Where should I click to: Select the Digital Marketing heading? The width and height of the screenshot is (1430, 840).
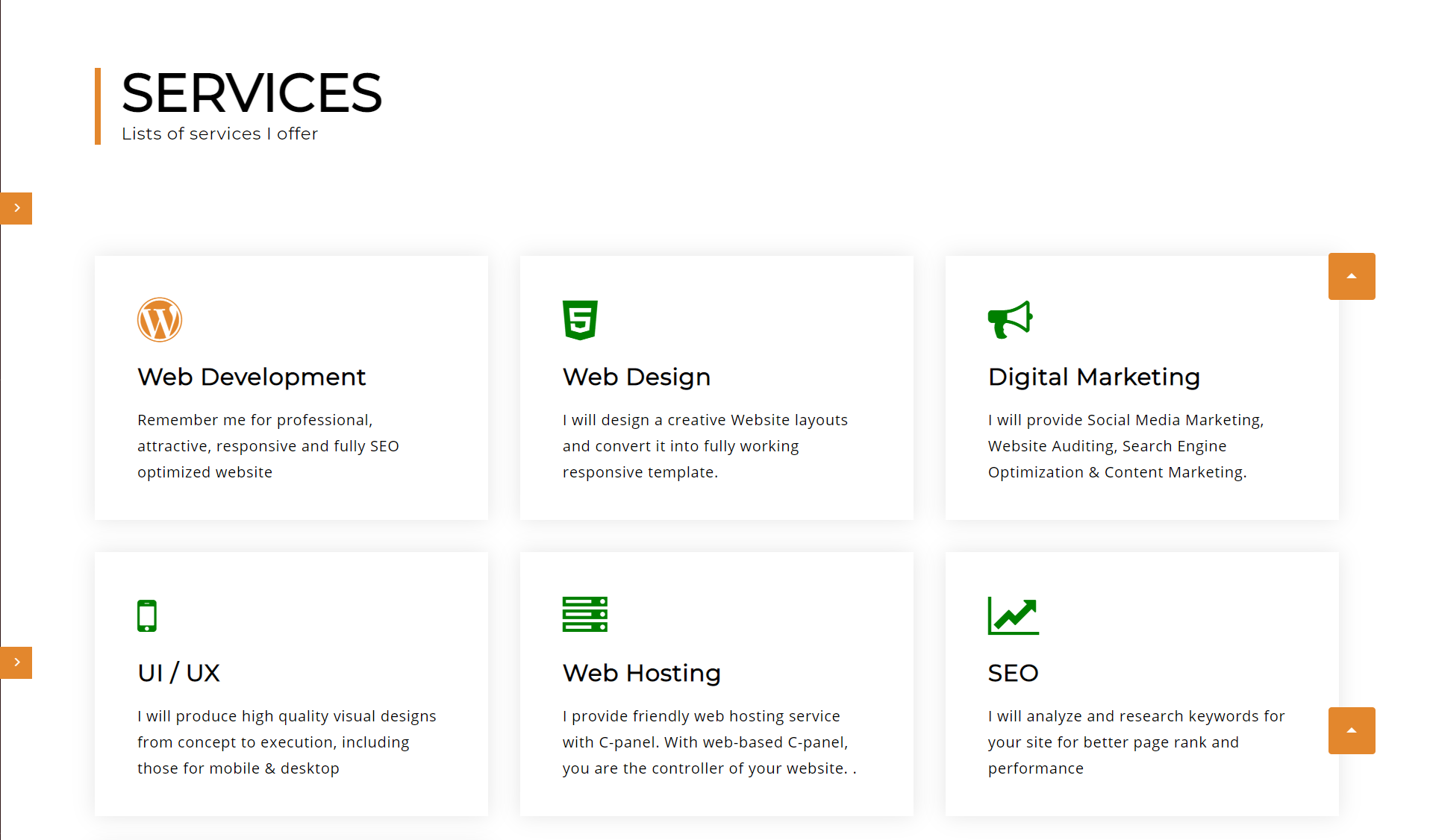tap(1093, 377)
